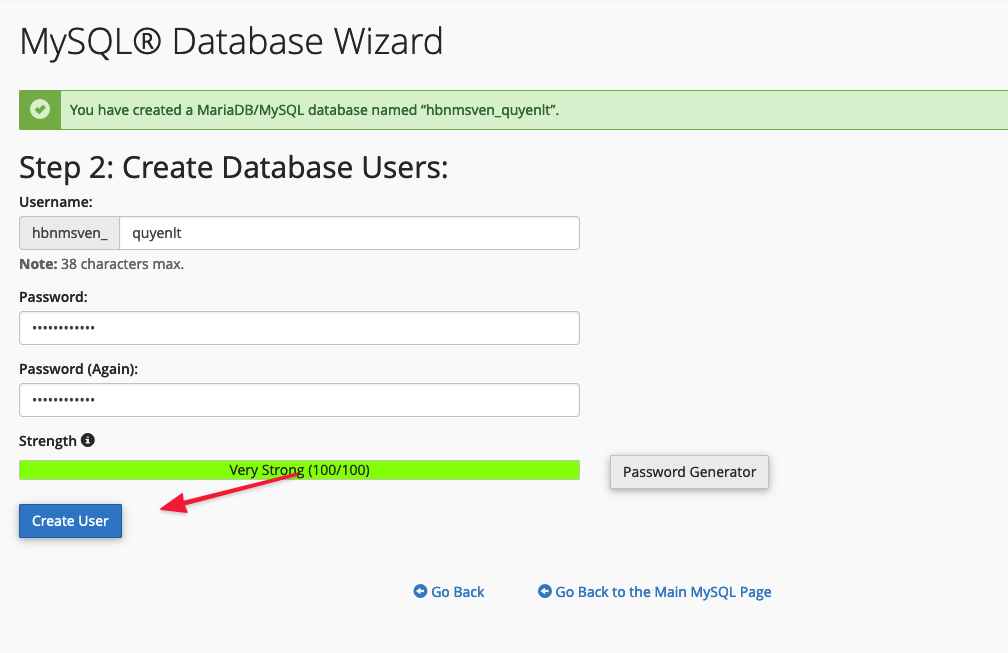
Task: Click the Username label
Action: point(56,202)
